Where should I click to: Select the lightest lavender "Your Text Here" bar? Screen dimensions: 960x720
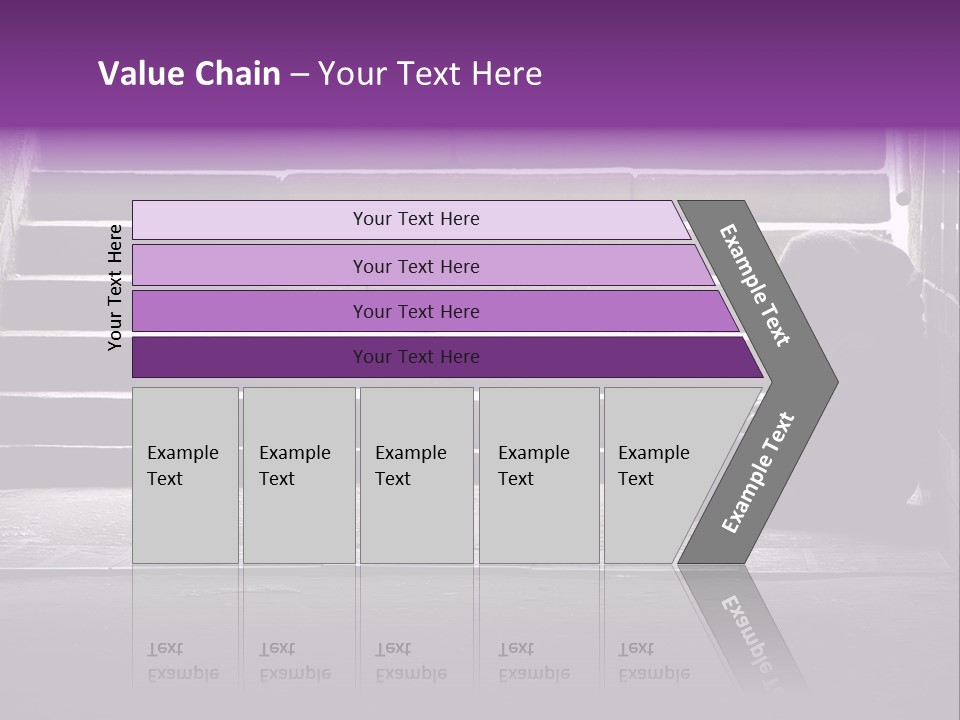tap(416, 219)
